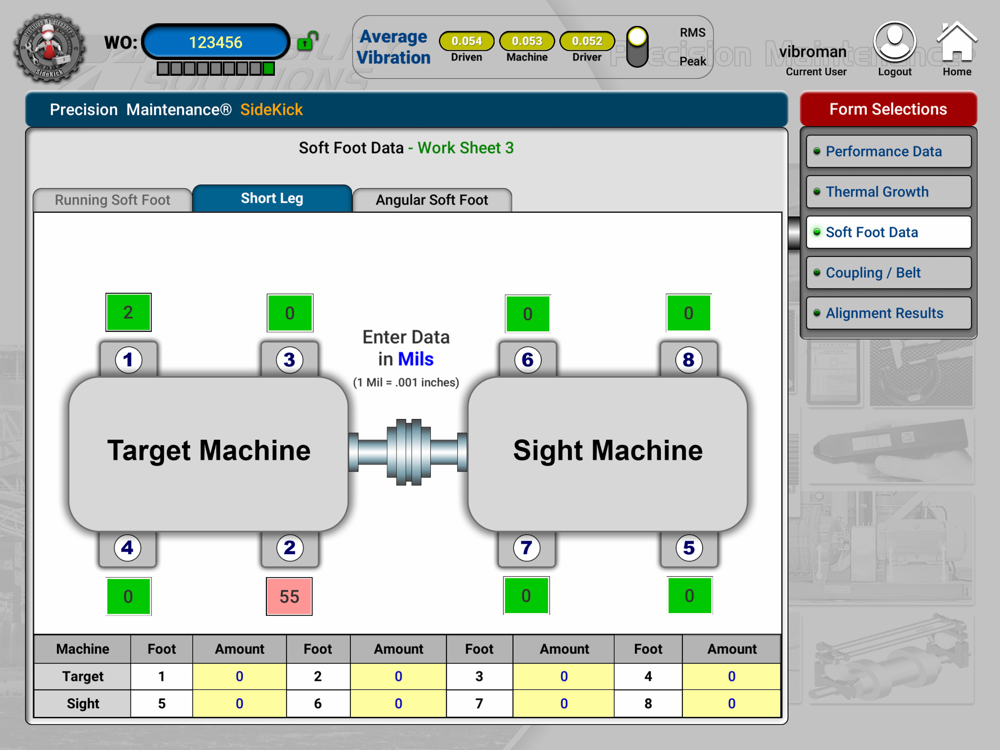The width and height of the screenshot is (1000, 750).
Task: Open the Thermal Growth form
Action: point(888,191)
